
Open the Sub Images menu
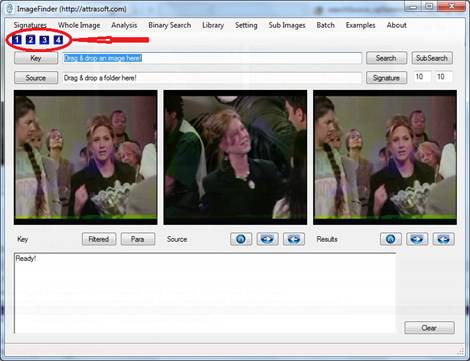[x=287, y=25]
